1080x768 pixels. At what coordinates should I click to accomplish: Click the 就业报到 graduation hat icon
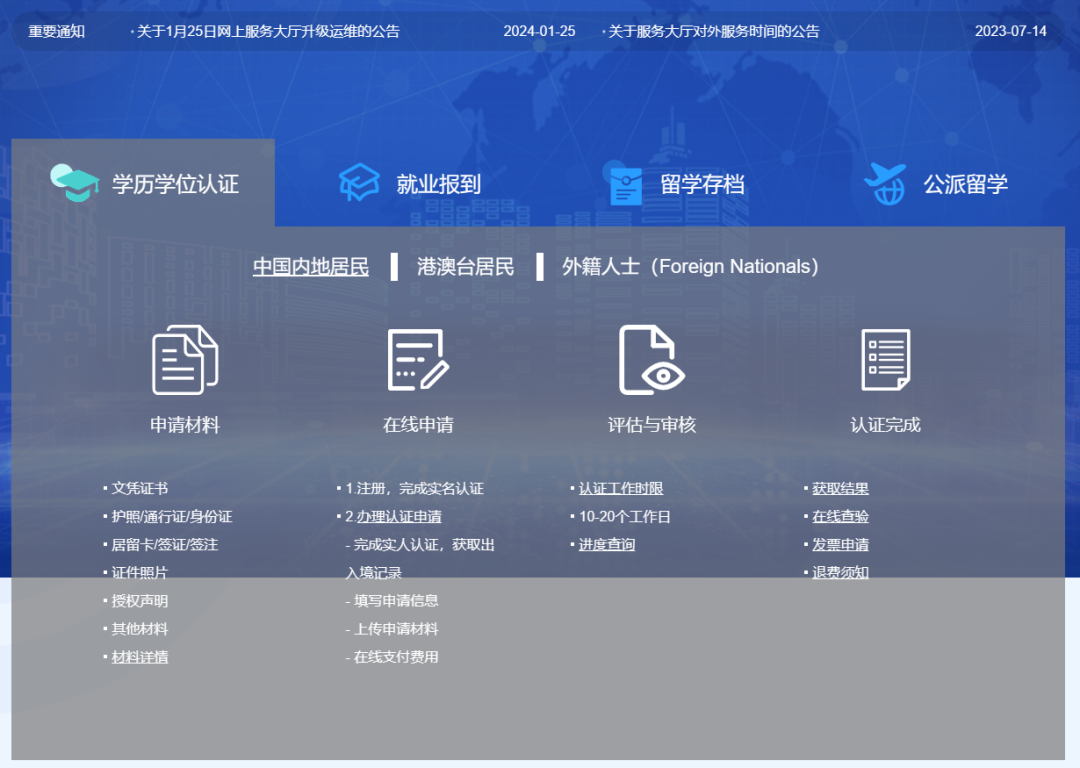(359, 183)
